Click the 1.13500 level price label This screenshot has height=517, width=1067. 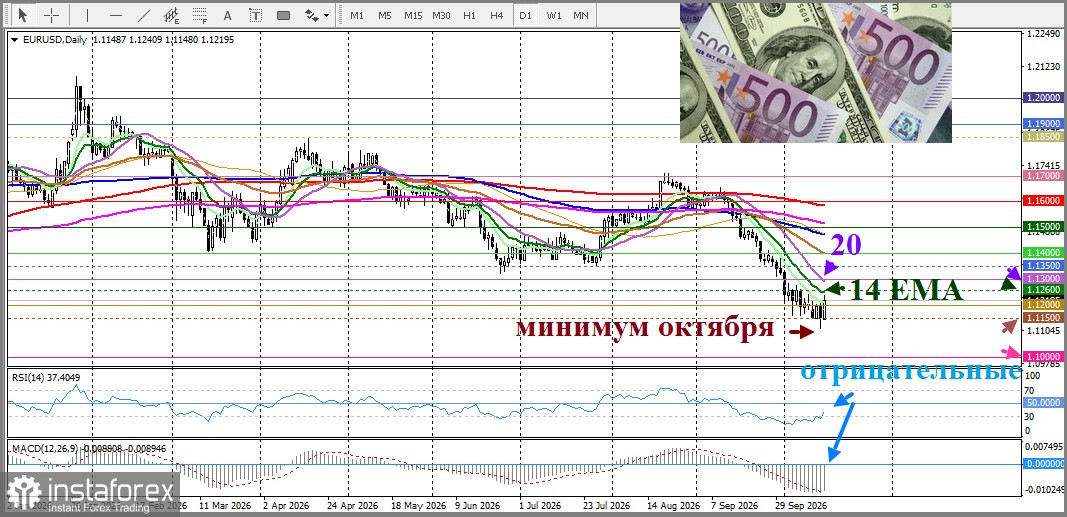coord(1043,265)
